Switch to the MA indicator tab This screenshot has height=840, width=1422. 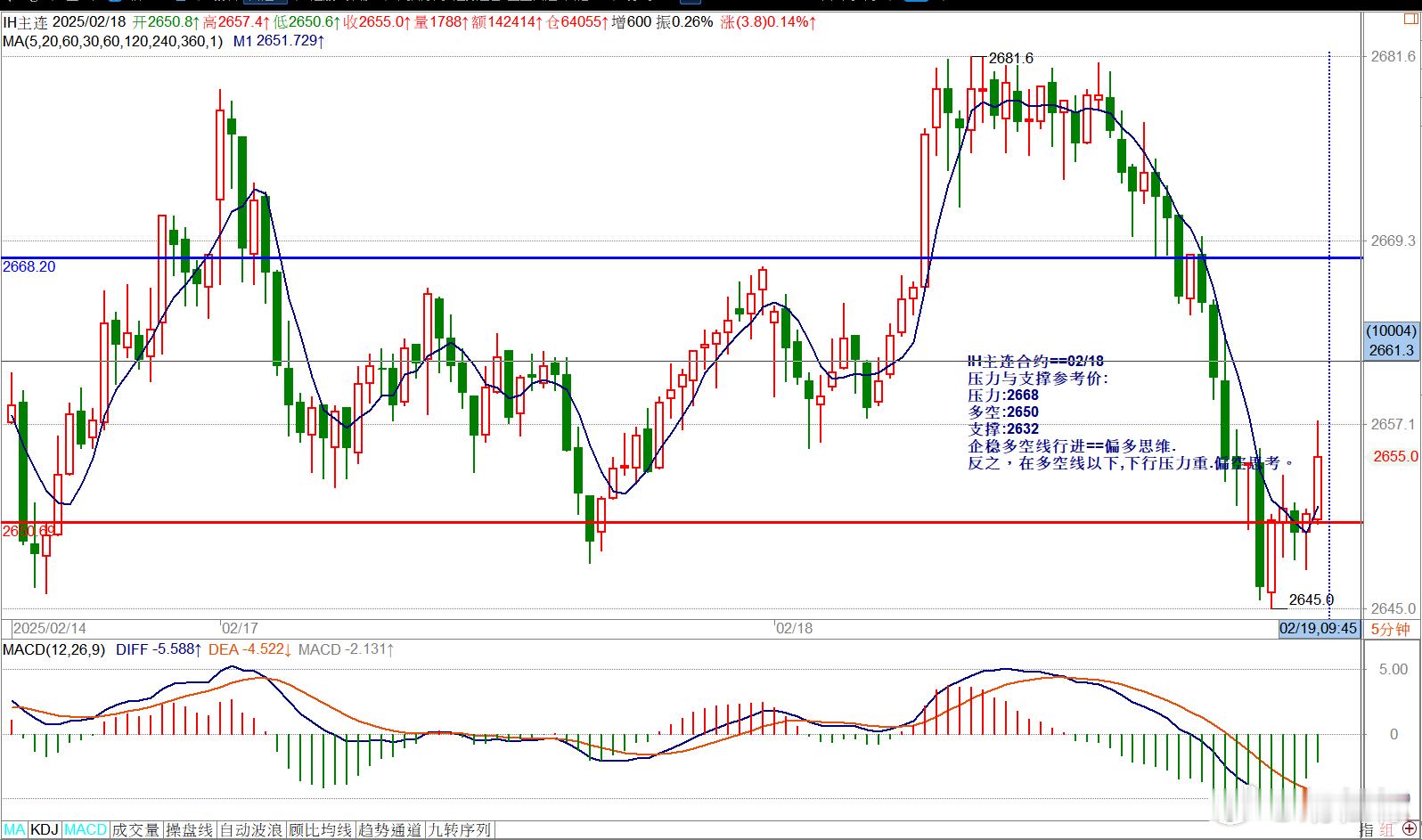pos(14,830)
